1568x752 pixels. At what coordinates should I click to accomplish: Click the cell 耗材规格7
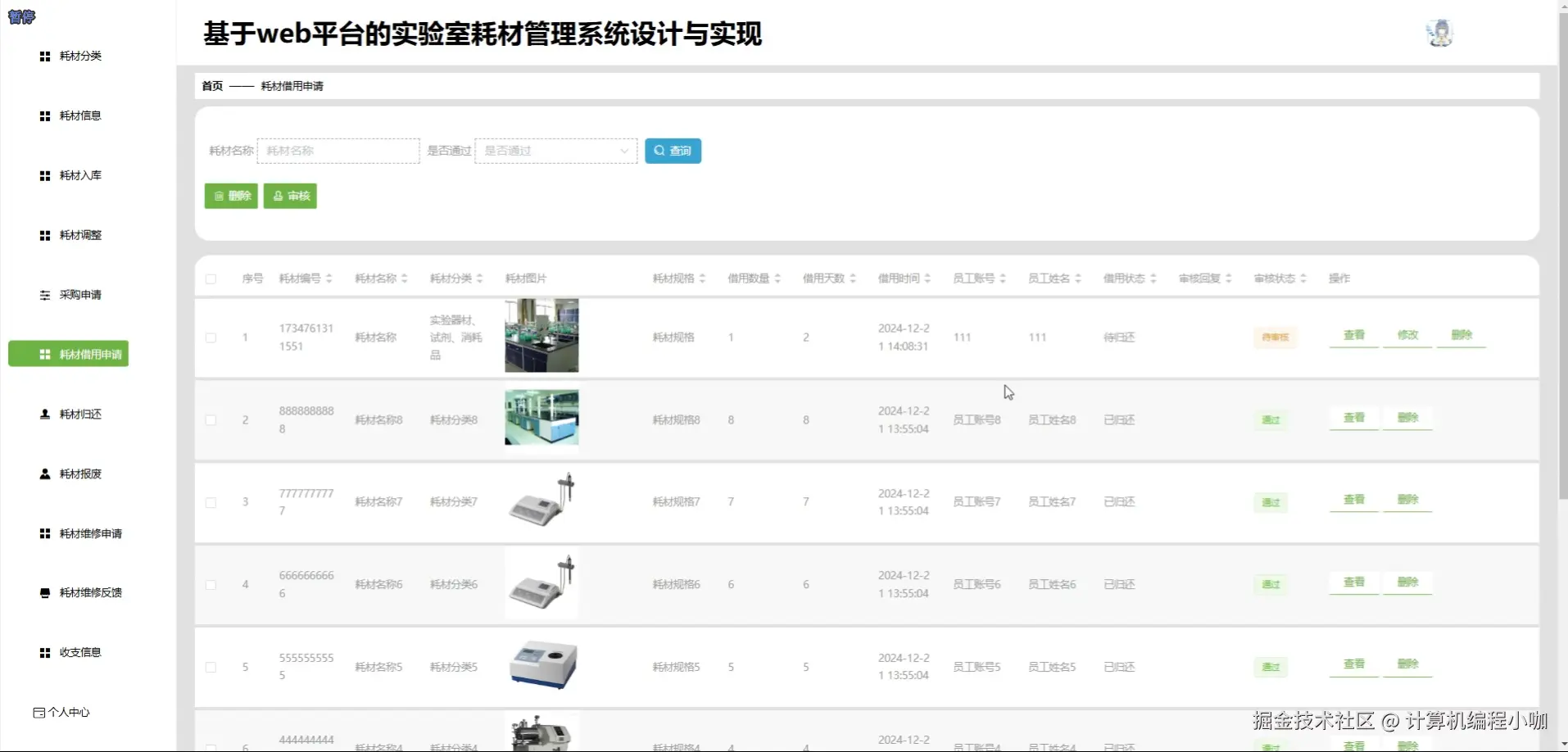676,502
